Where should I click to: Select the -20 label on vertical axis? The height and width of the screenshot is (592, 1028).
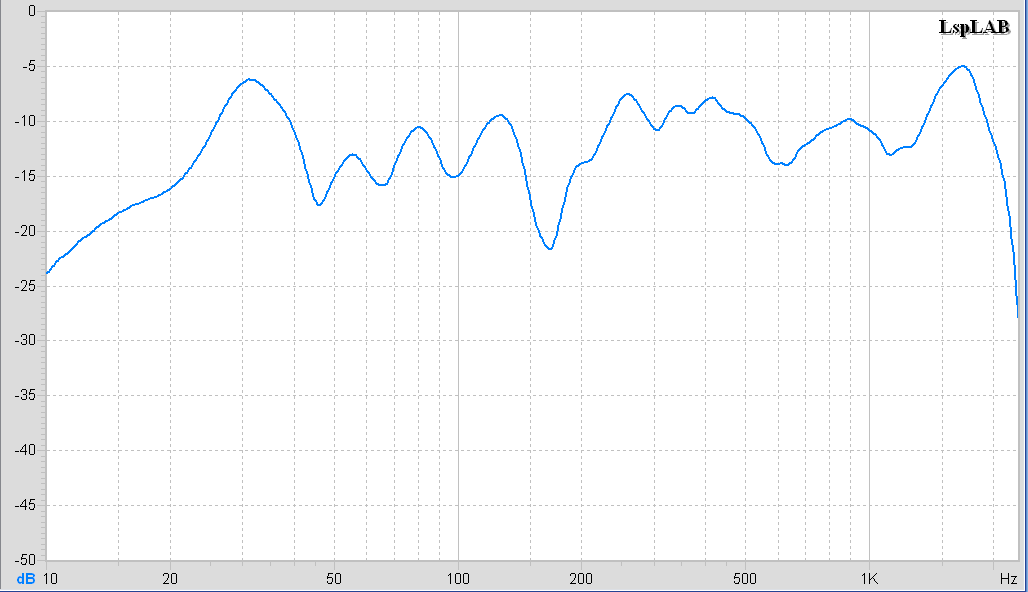tap(25, 231)
